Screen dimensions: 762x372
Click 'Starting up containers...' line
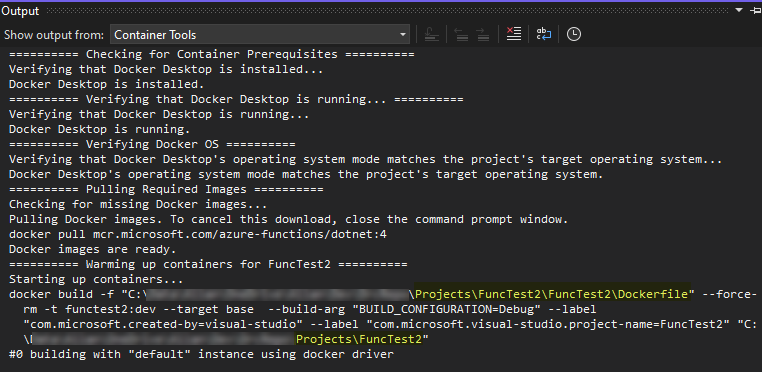click(96, 280)
